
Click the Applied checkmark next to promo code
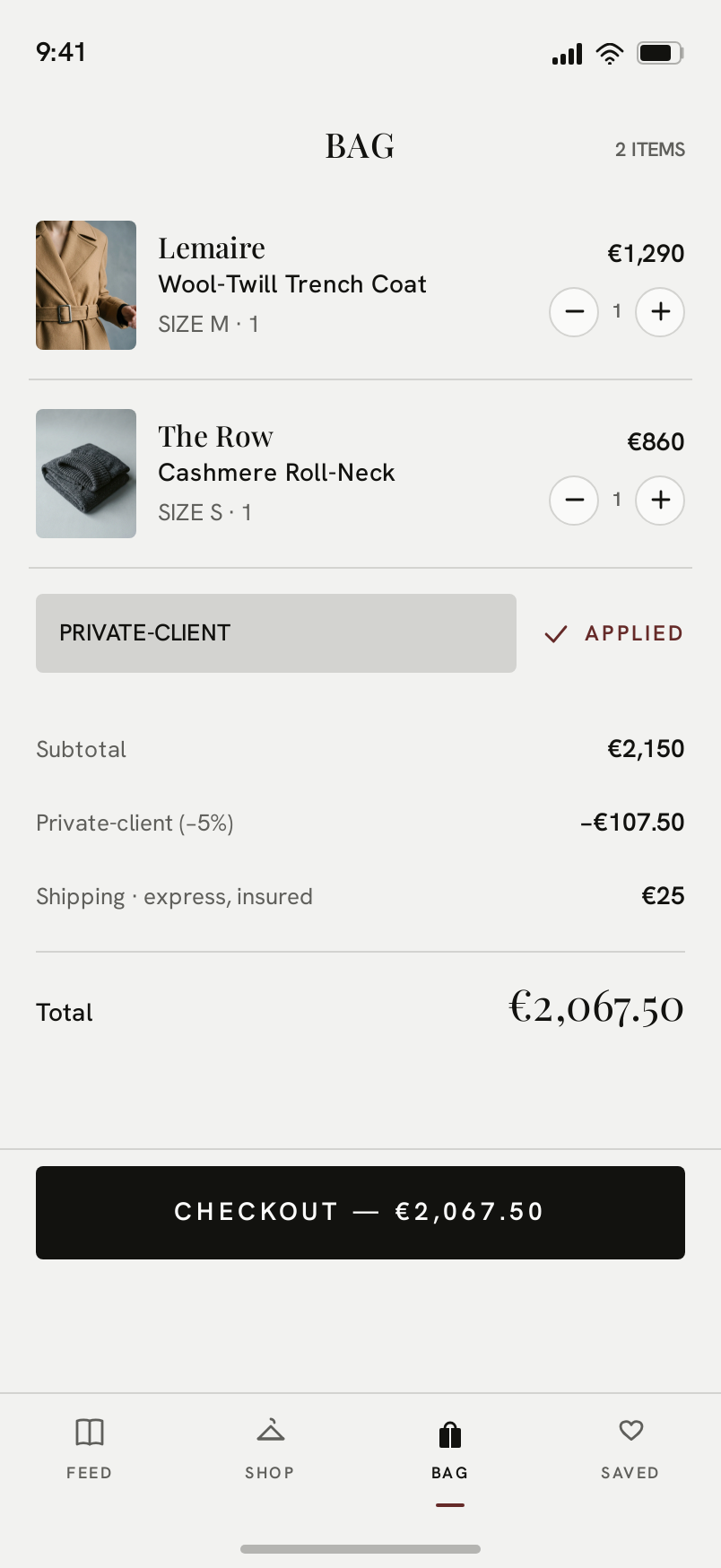click(x=556, y=634)
